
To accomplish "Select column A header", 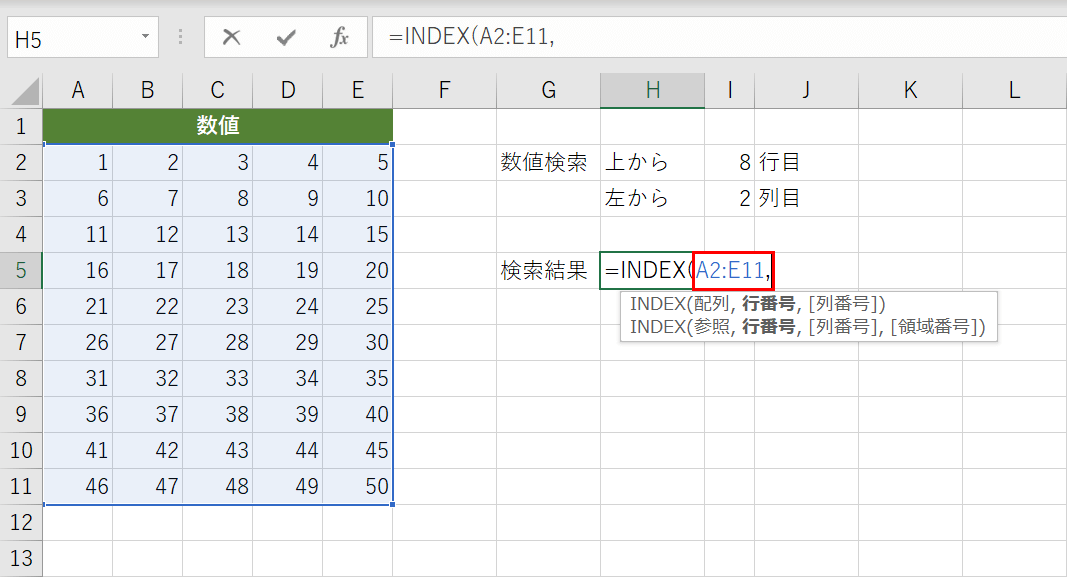I will [x=78, y=89].
